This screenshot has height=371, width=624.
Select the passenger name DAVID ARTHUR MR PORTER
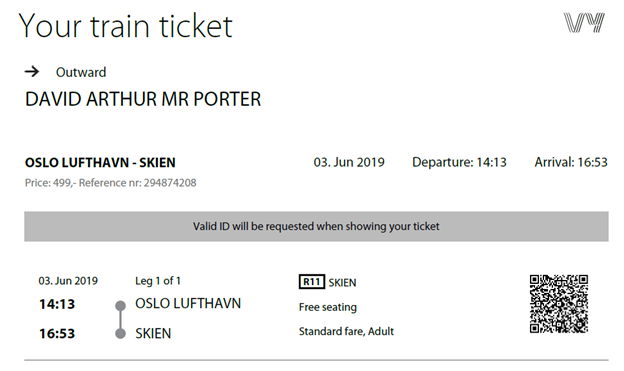pos(143,99)
